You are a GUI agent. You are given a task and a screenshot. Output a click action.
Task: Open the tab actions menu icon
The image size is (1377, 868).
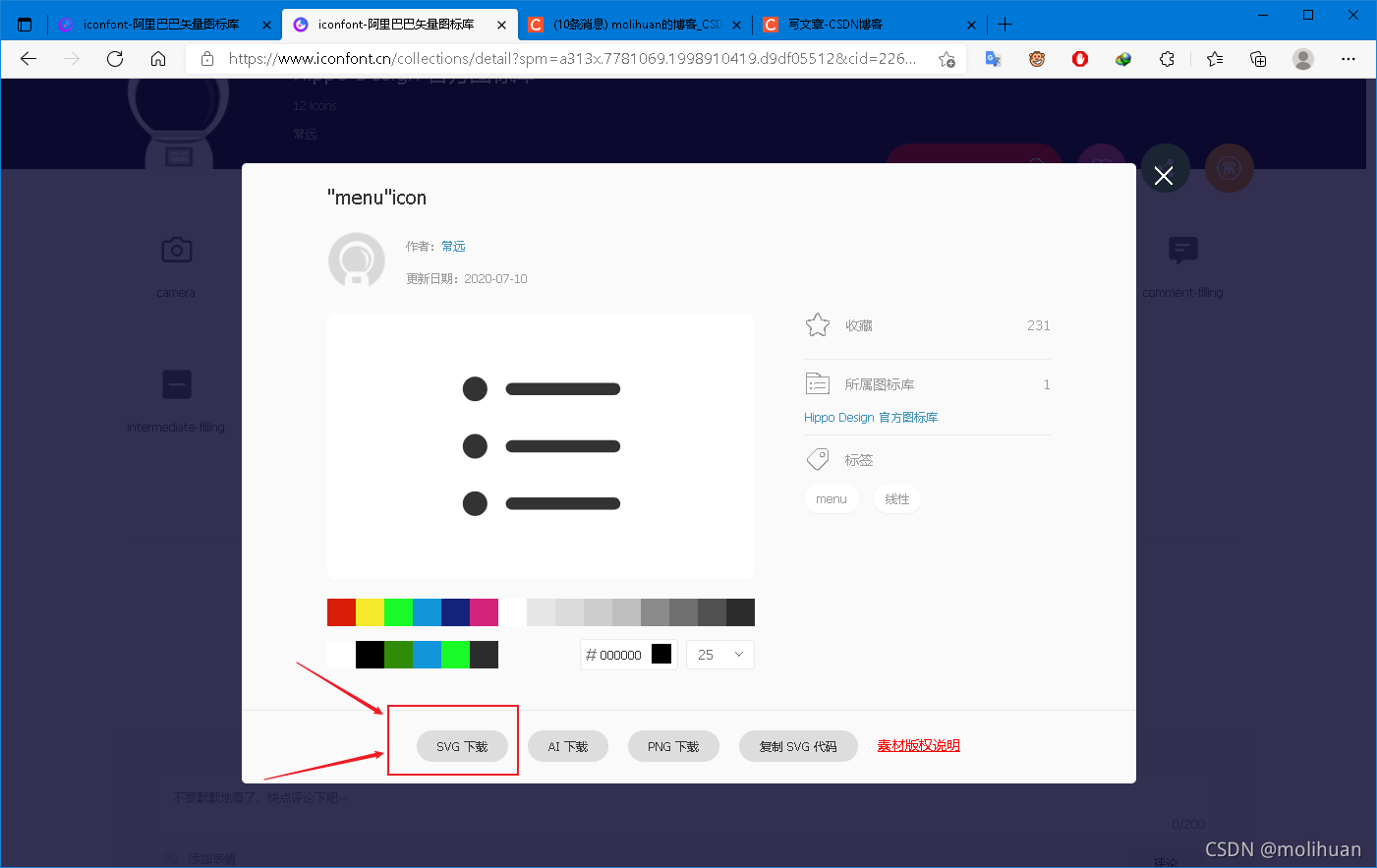[25, 25]
